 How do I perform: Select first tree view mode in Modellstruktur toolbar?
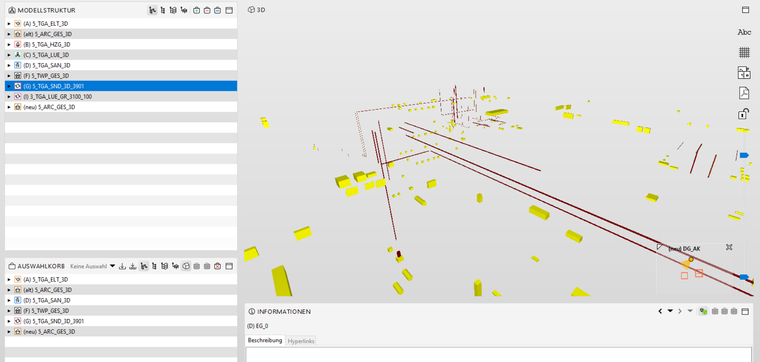point(153,10)
